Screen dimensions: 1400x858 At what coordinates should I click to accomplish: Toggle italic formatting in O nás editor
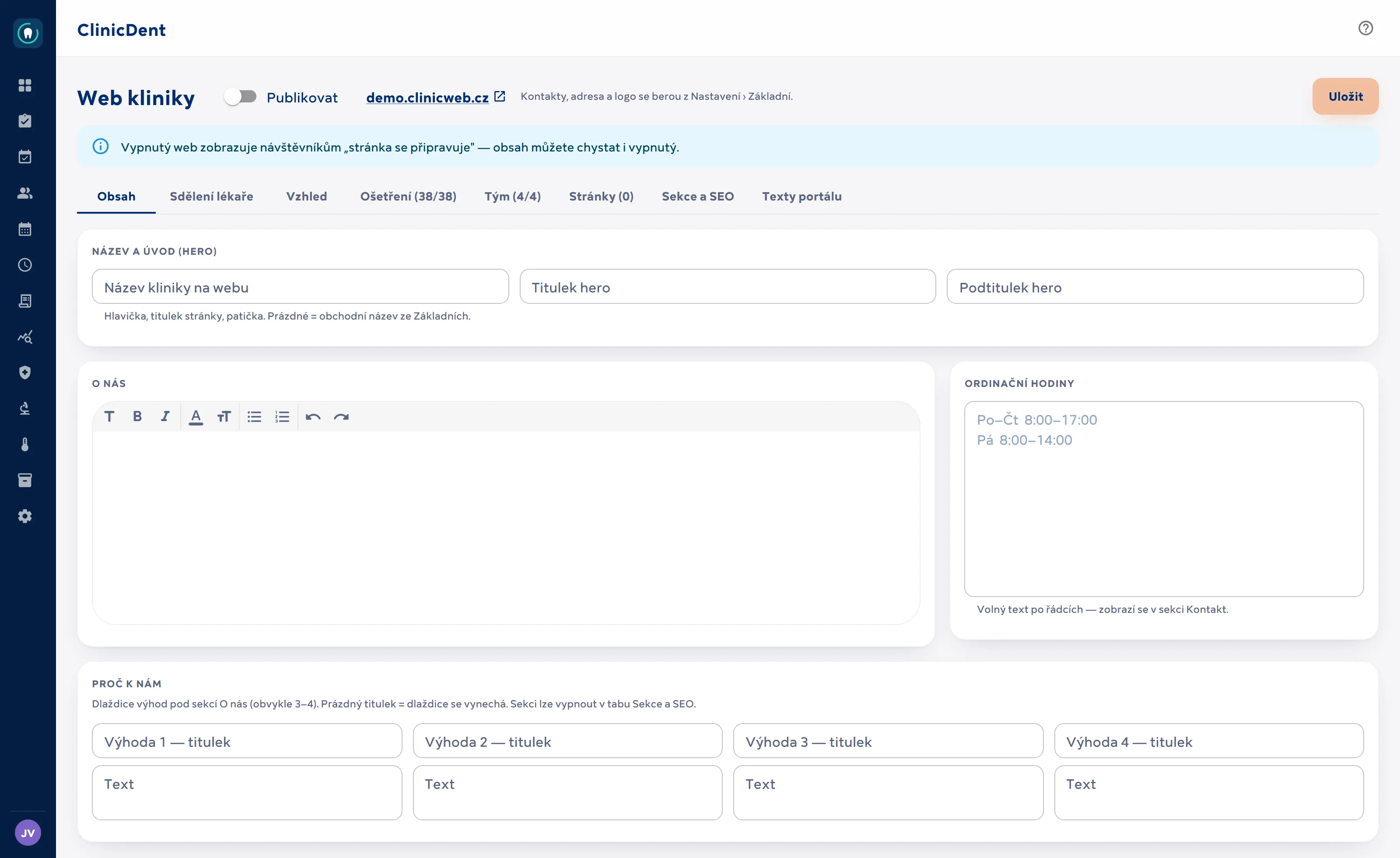point(165,417)
